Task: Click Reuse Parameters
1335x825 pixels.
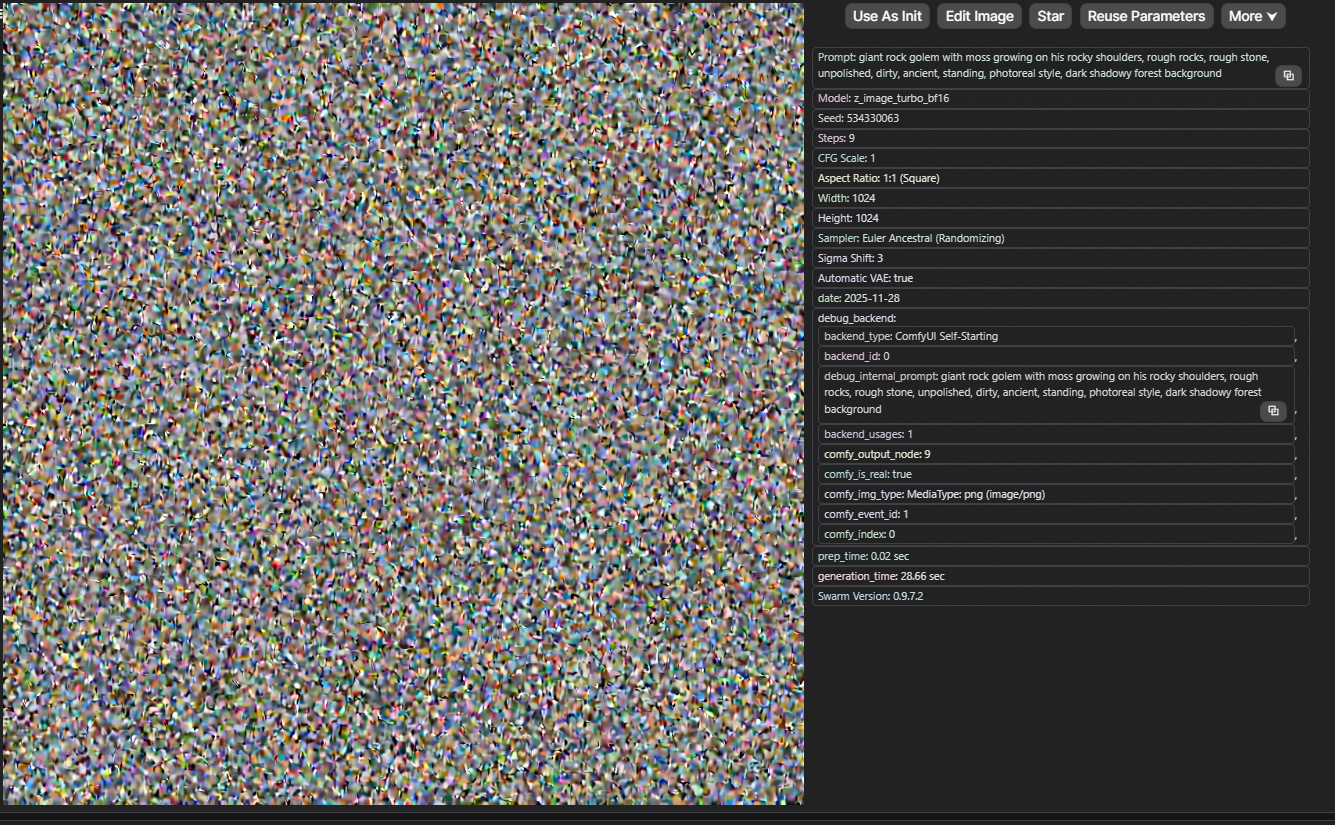Action: pyautogui.click(x=1146, y=16)
